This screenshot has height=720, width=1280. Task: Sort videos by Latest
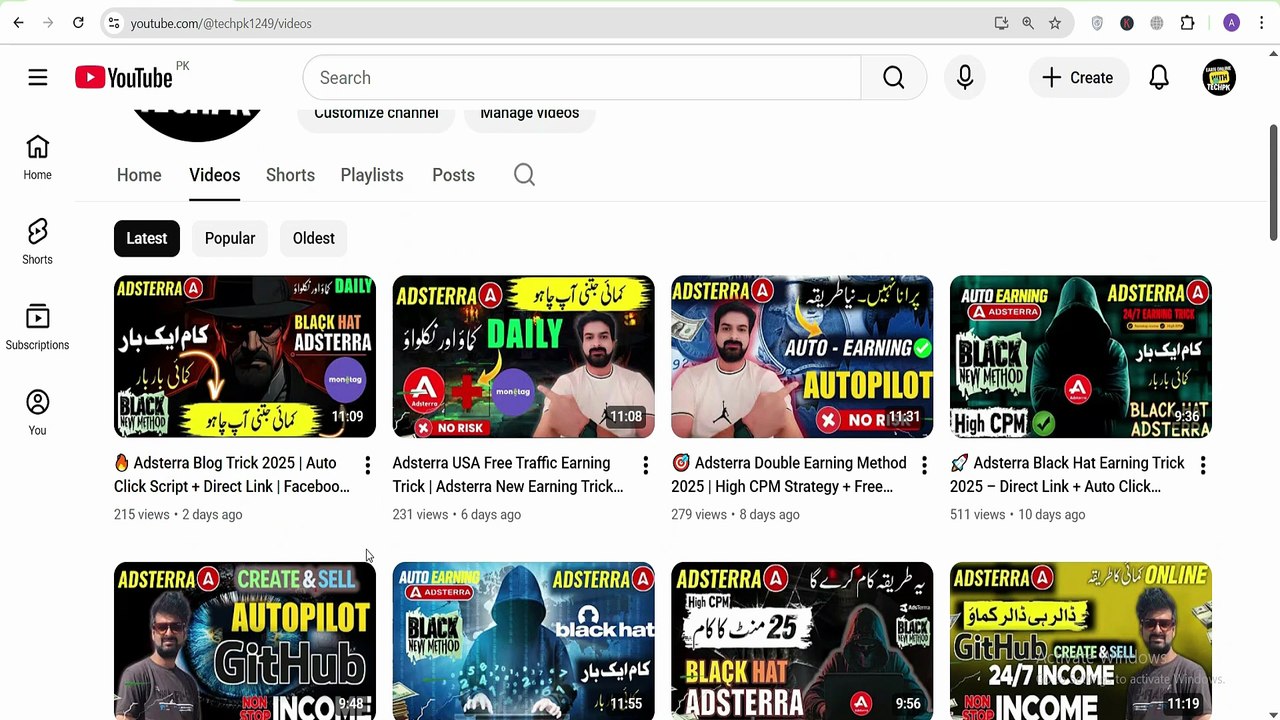[147, 238]
